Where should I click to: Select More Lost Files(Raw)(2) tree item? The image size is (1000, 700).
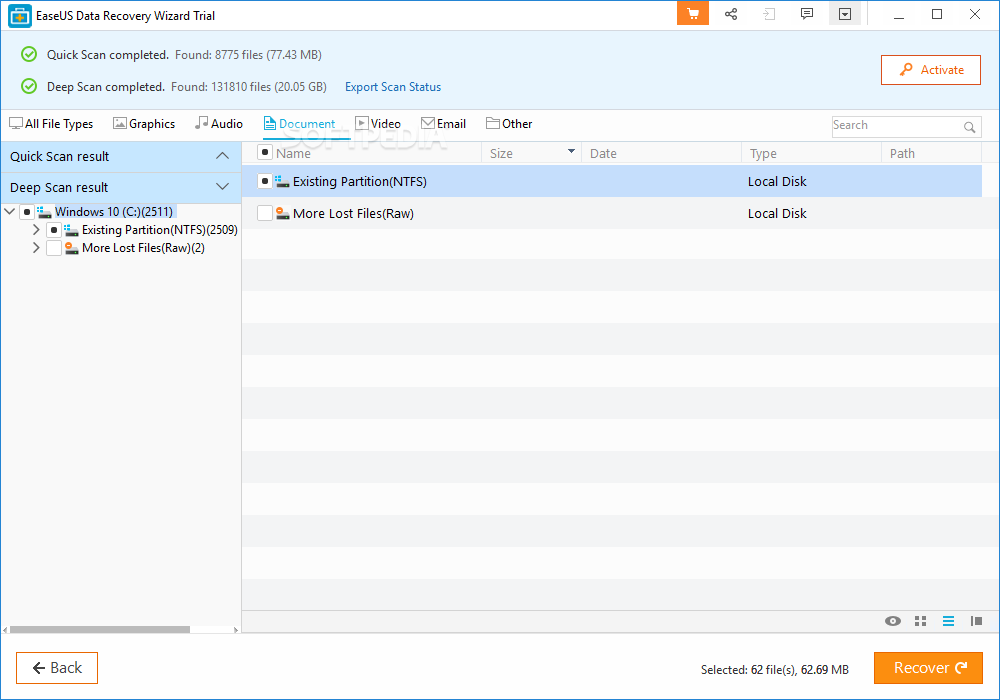coord(143,248)
